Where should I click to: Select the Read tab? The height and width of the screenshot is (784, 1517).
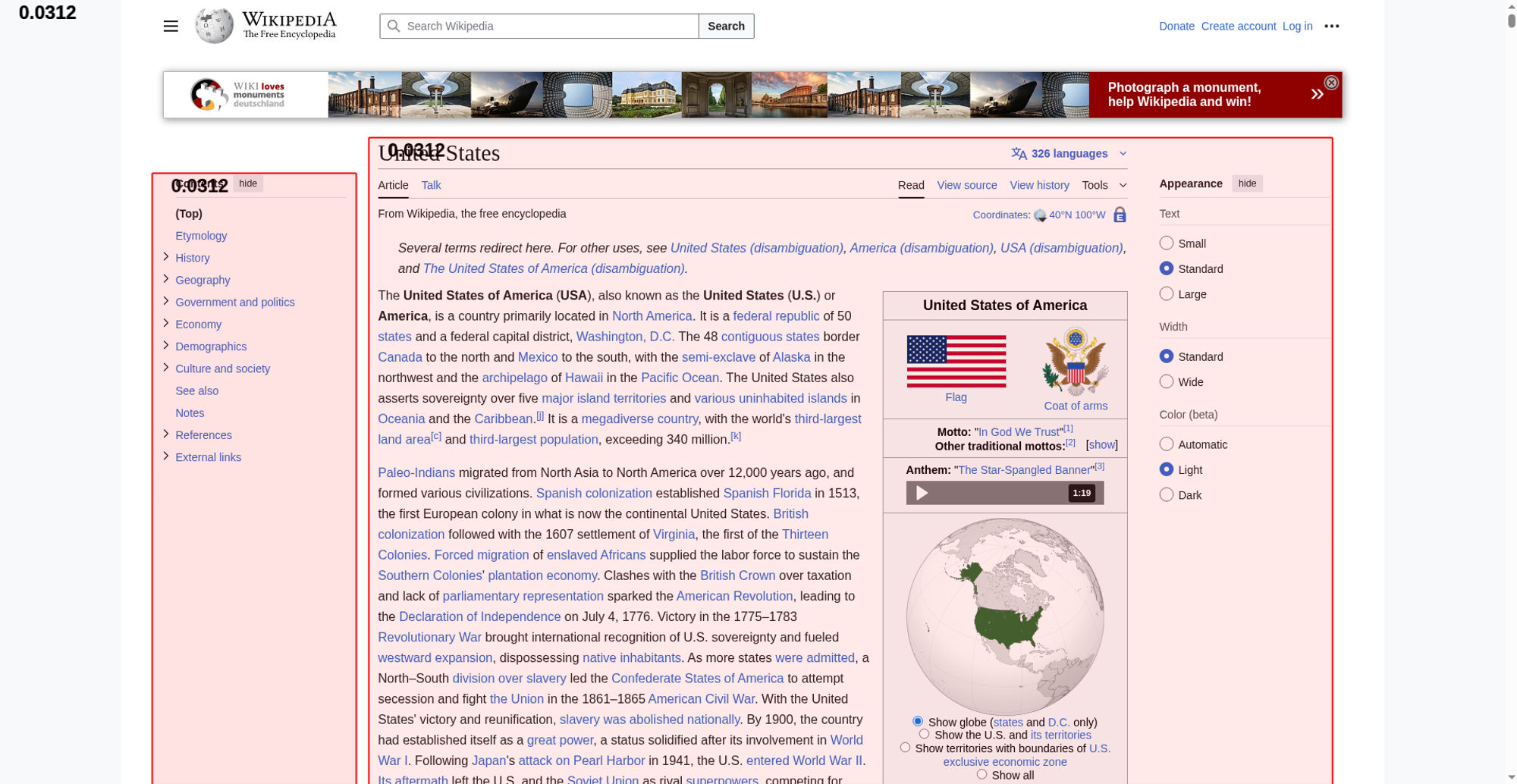point(911,185)
